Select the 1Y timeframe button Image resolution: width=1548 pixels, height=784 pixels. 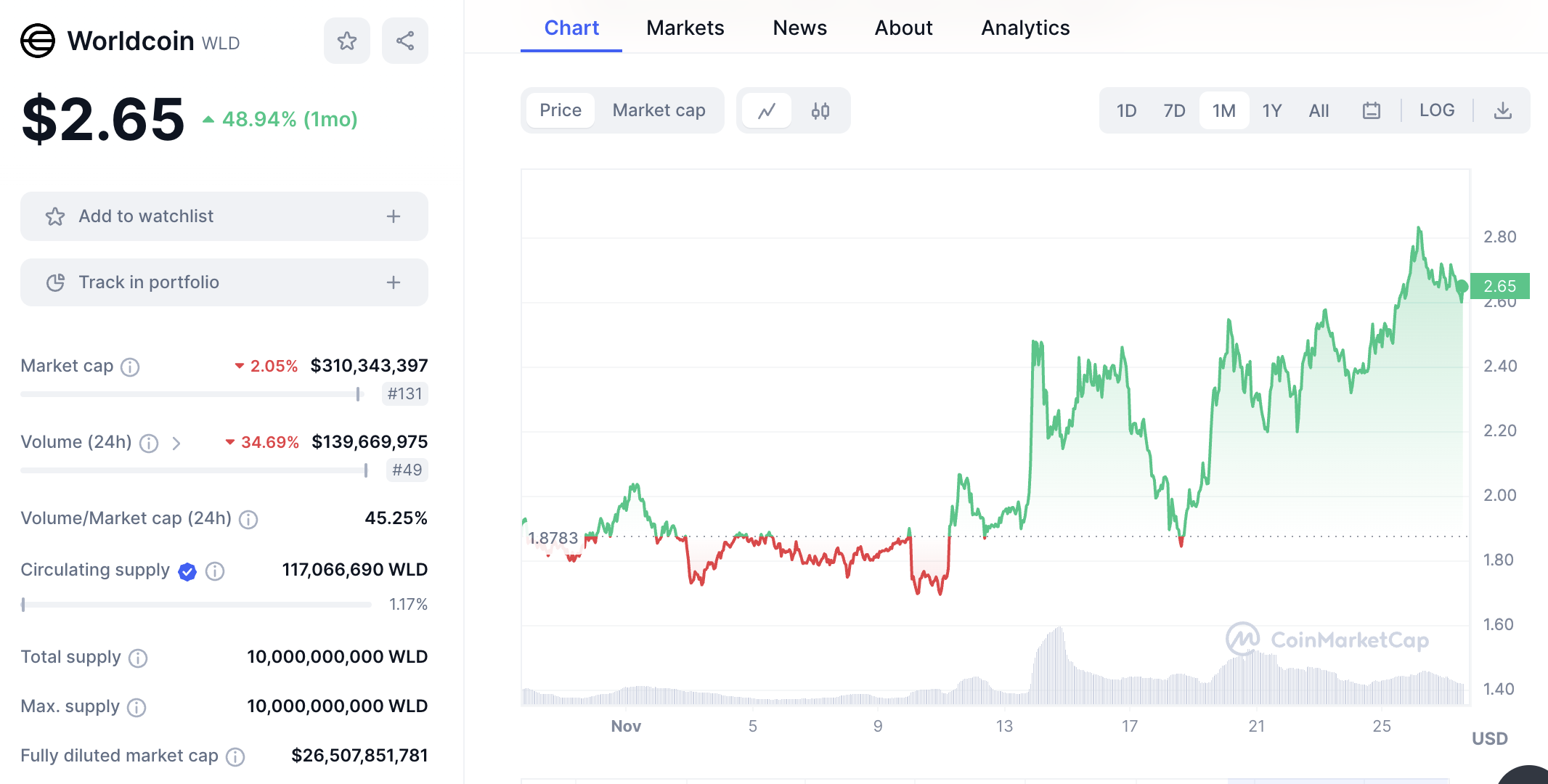[x=1272, y=110]
